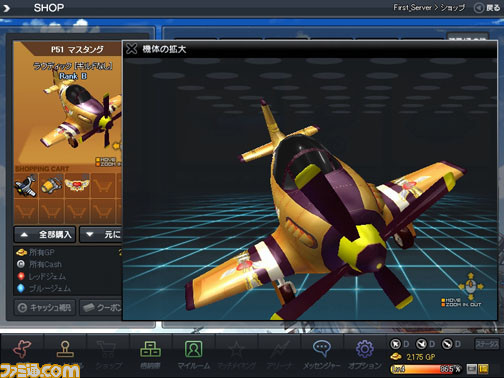Select the yellow engine part in cart
504x378 pixels.
pyautogui.click(x=51, y=185)
